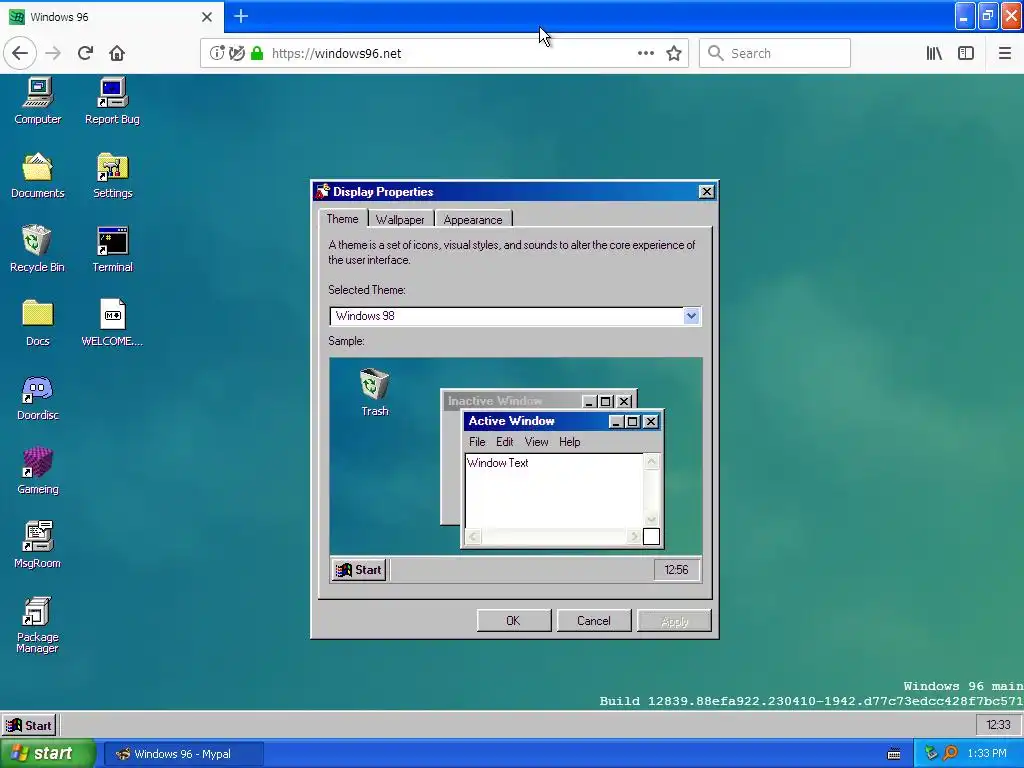The width and height of the screenshot is (1024, 768).
Task: Click the Windows 96 - Mypal taskbar item
Action: tap(184, 754)
